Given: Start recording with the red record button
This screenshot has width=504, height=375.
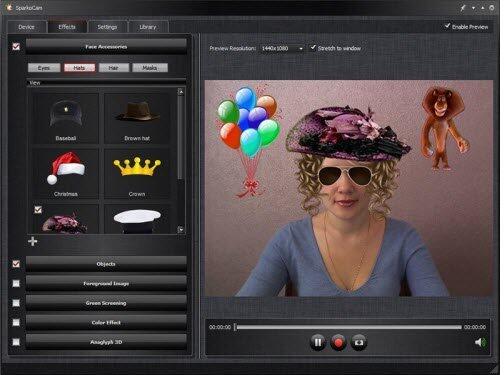Looking at the screenshot, I should click(338, 342).
